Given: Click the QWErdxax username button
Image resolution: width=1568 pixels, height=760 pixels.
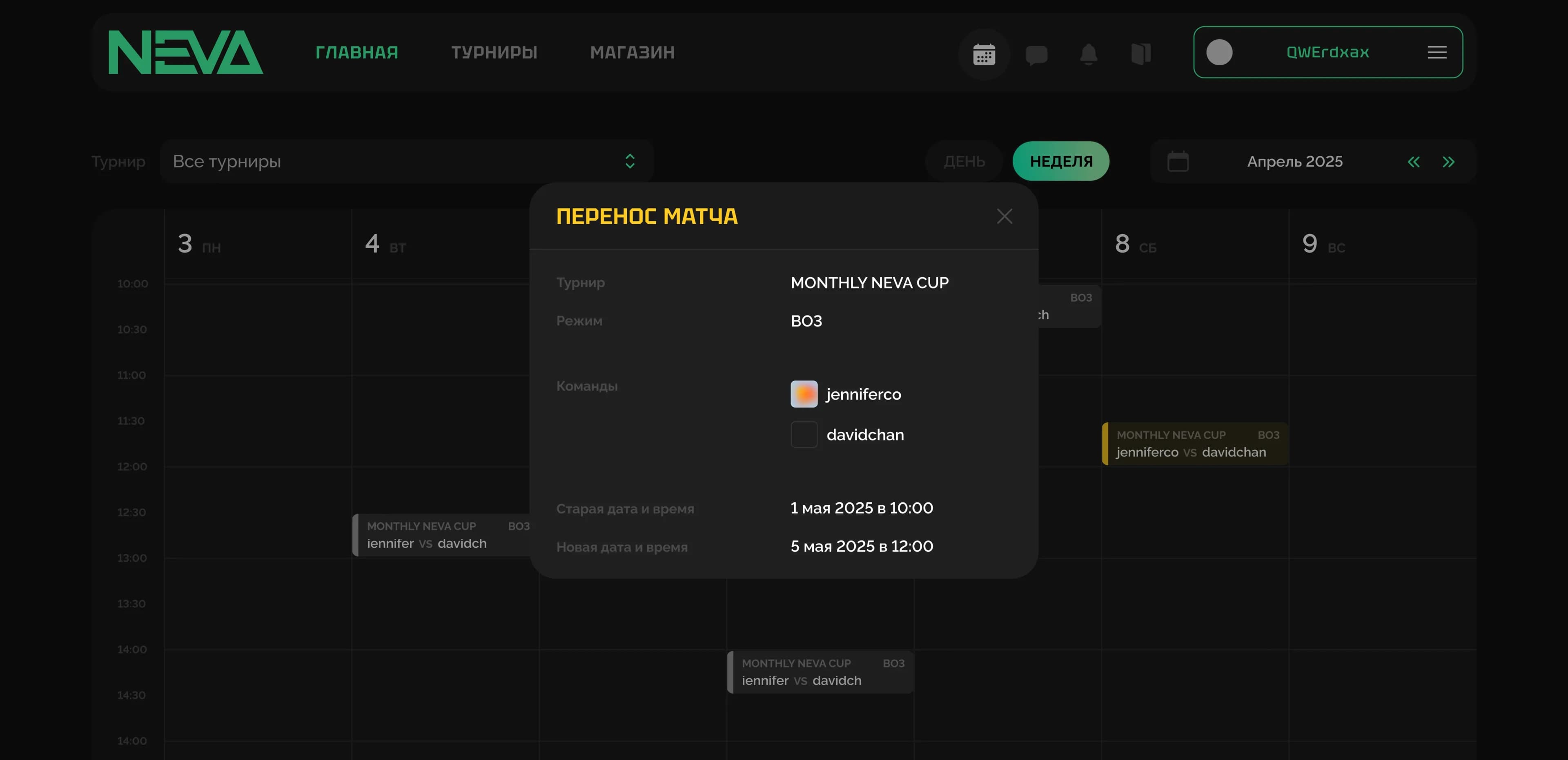Looking at the screenshot, I should (1327, 52).
